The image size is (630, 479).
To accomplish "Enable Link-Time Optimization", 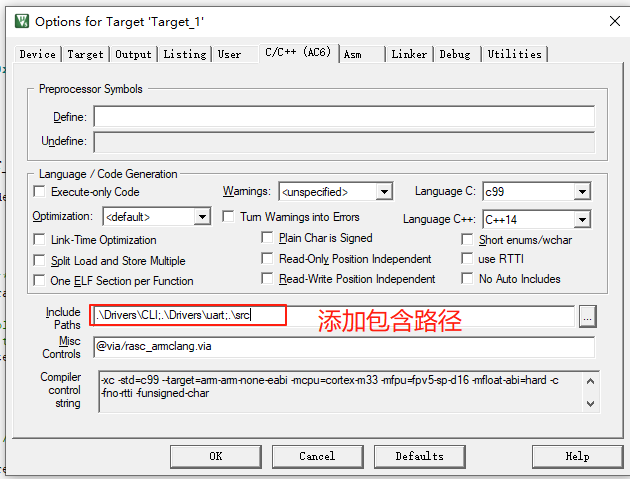I will pyautogui.click(x=39, y=240).
